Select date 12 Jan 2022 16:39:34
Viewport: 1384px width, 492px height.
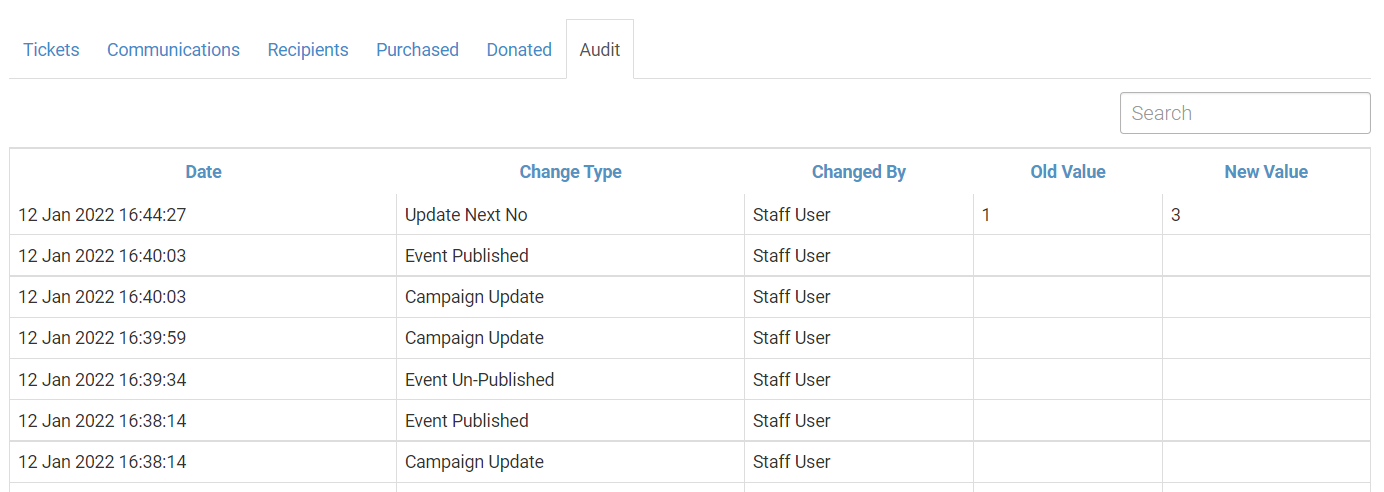(203, 380)
